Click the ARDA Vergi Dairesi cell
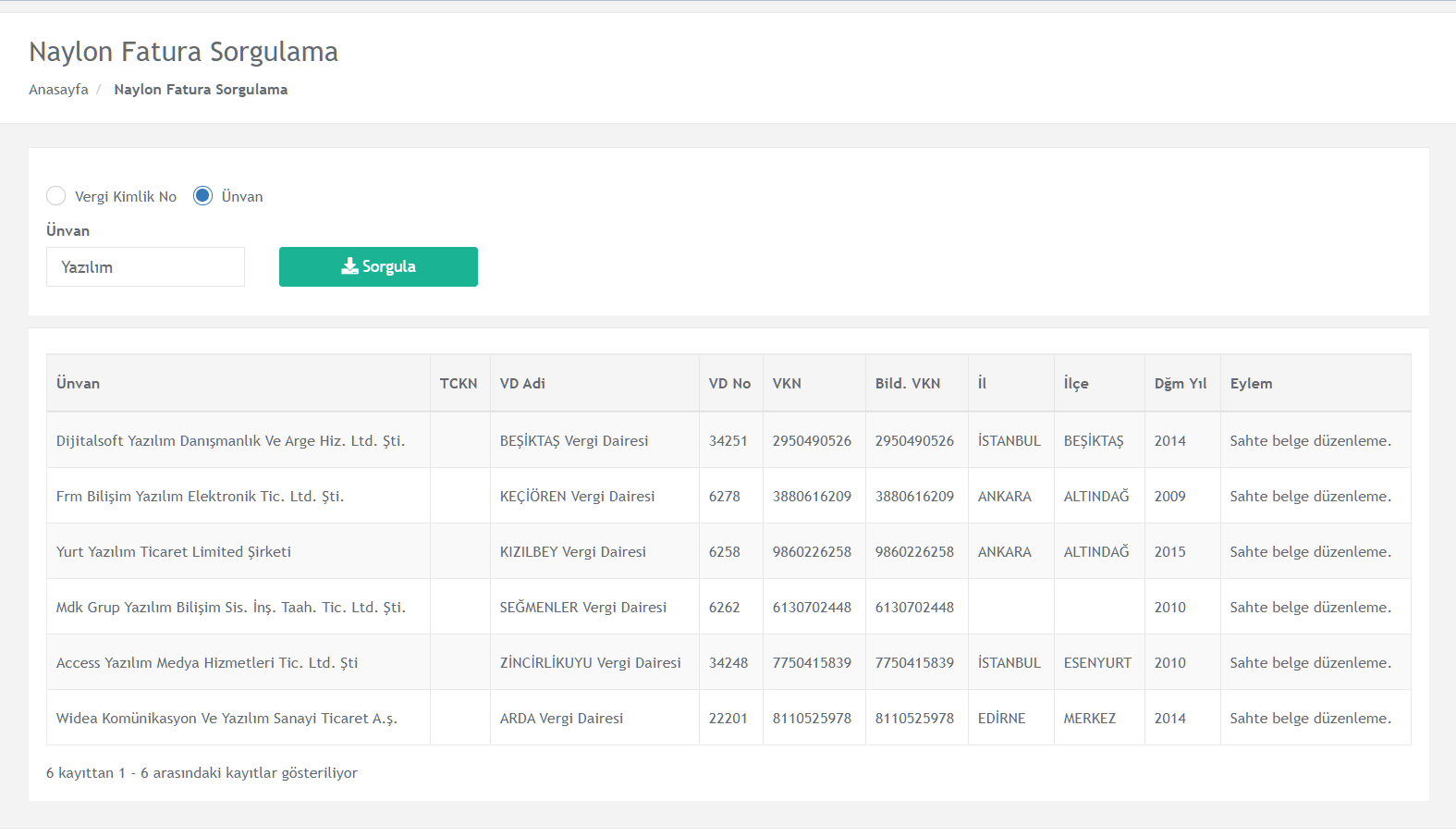1456x837 pixels. pos(594,718)
